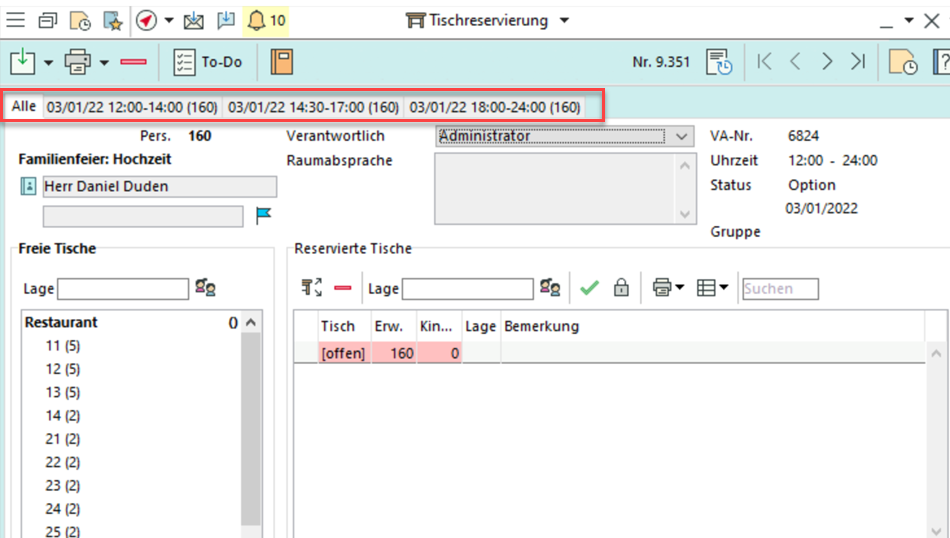Click the padlock icon in table toolbar

621,288
